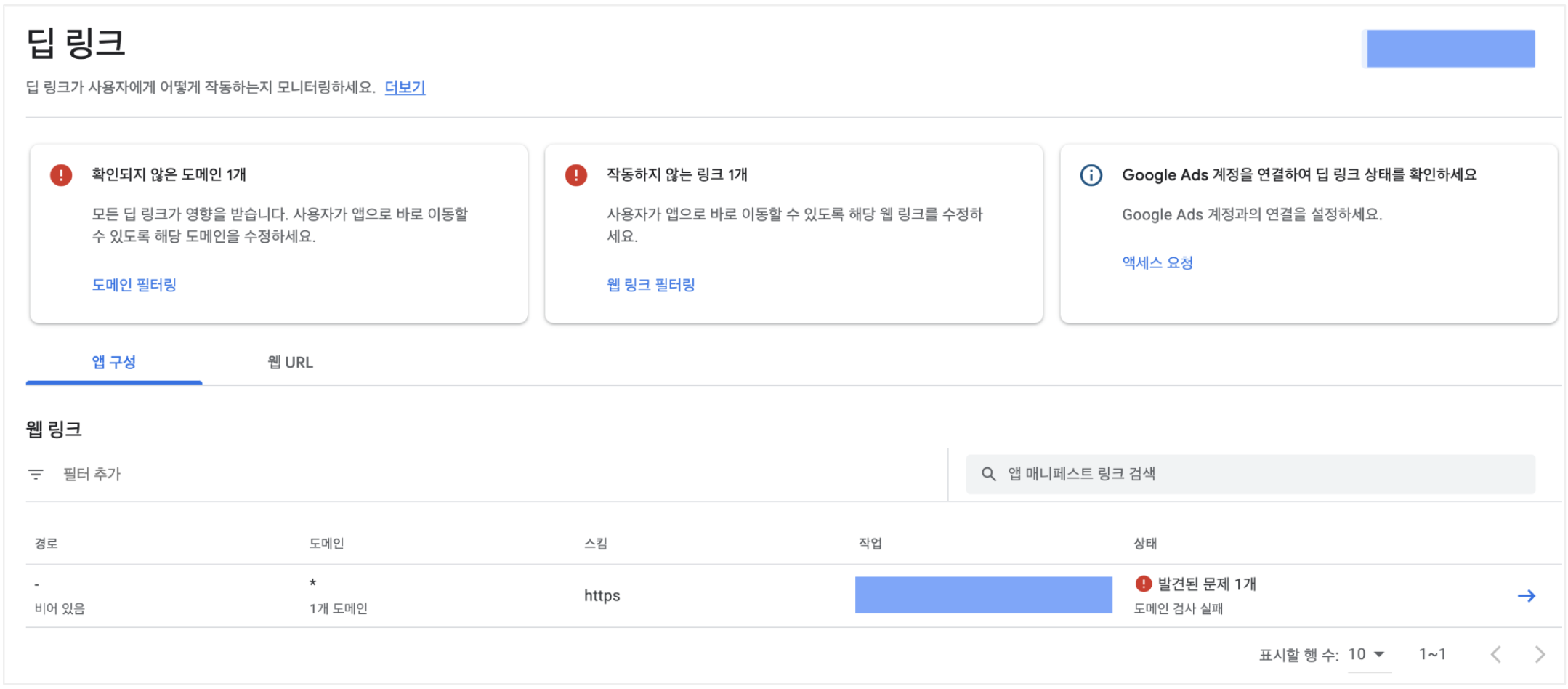Image resolution: width=1568 pixels, height=689 pixels.
Task: Click the search magnifier icon
Action: (988, 475)
